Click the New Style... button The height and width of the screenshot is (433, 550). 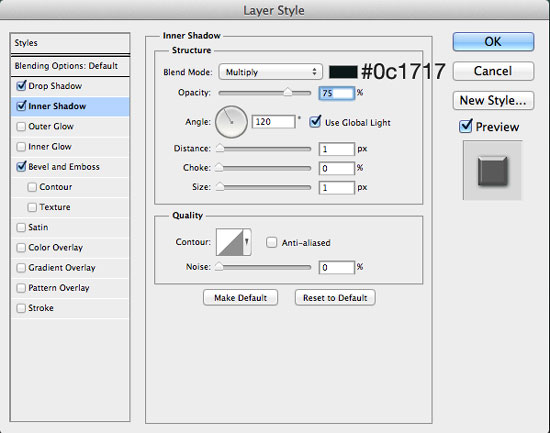click(493, 100)
